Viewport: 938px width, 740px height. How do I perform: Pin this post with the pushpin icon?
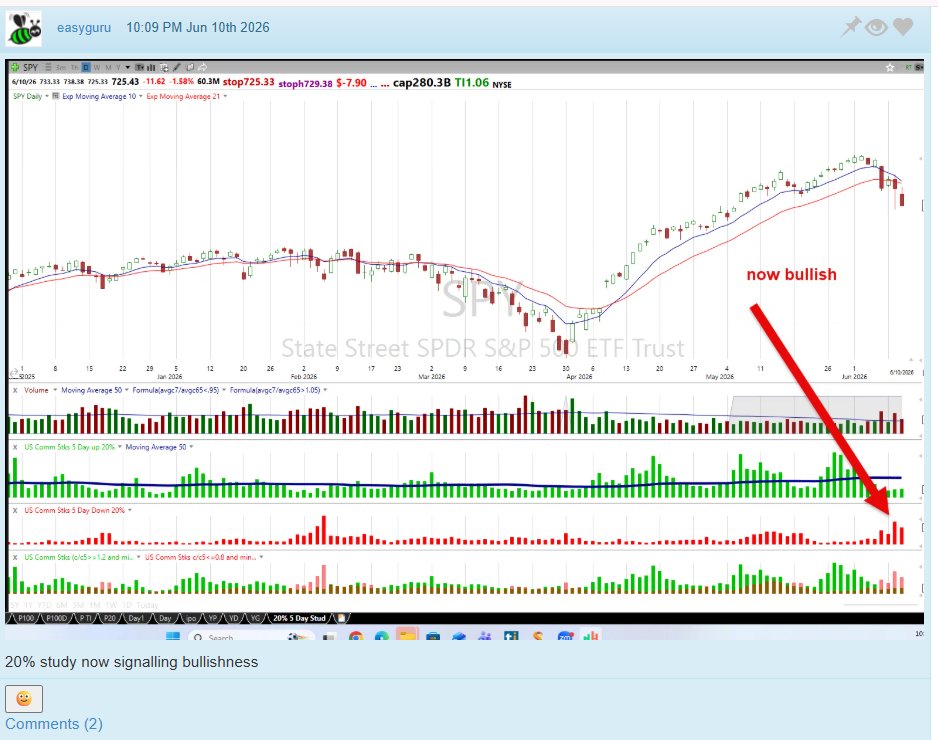[x=851, y=27]
